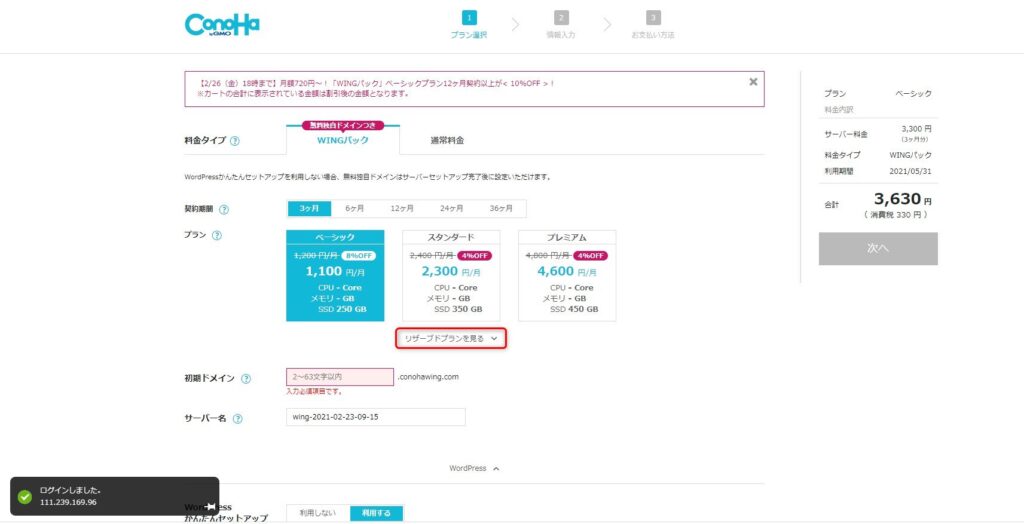The width and height of the screenshot is (1024, 524).
Task: Open help icon next to 契約期間
Action: click(x=224, y=210)
